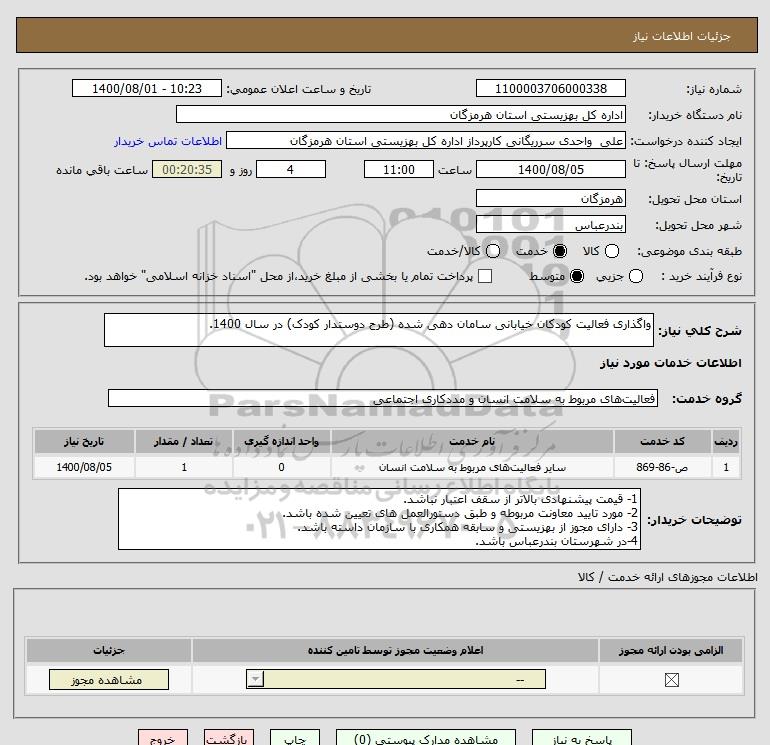The image size is (770, 745).
Task: Click the تعداد / مقدار column header
Action: (184, 441)
